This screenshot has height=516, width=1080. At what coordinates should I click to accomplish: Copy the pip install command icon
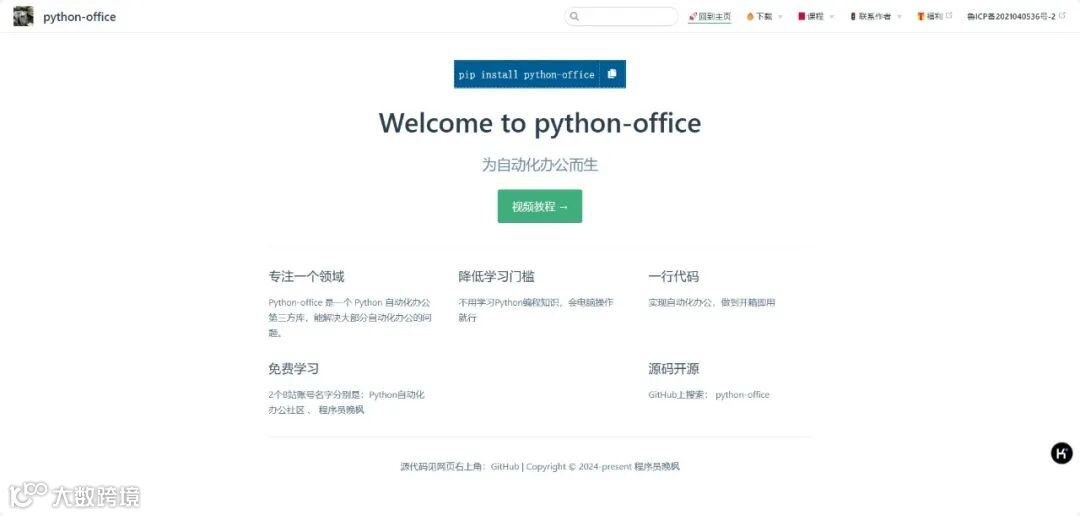[612, 74]
